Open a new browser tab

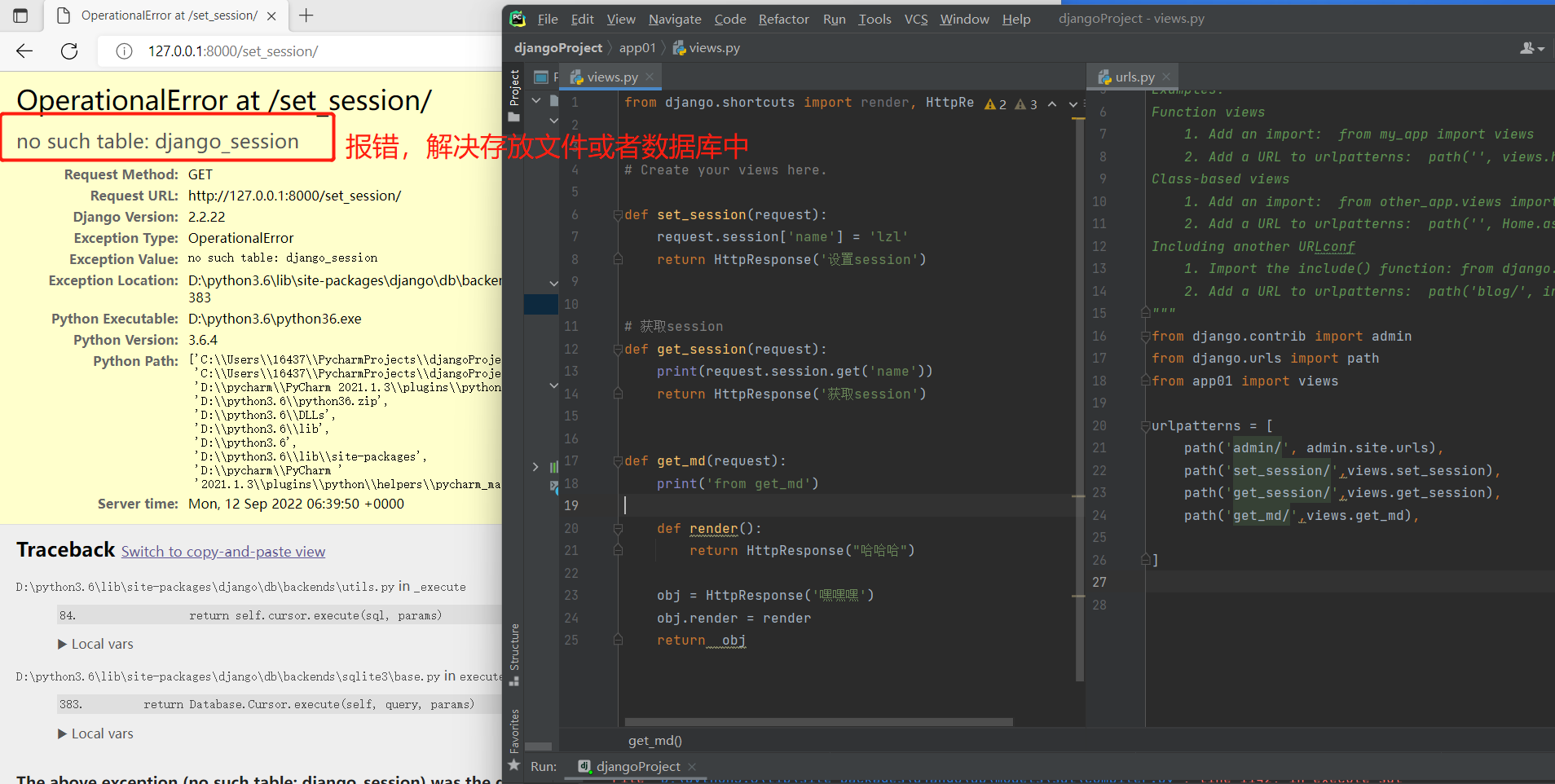(x=306, y=15)
